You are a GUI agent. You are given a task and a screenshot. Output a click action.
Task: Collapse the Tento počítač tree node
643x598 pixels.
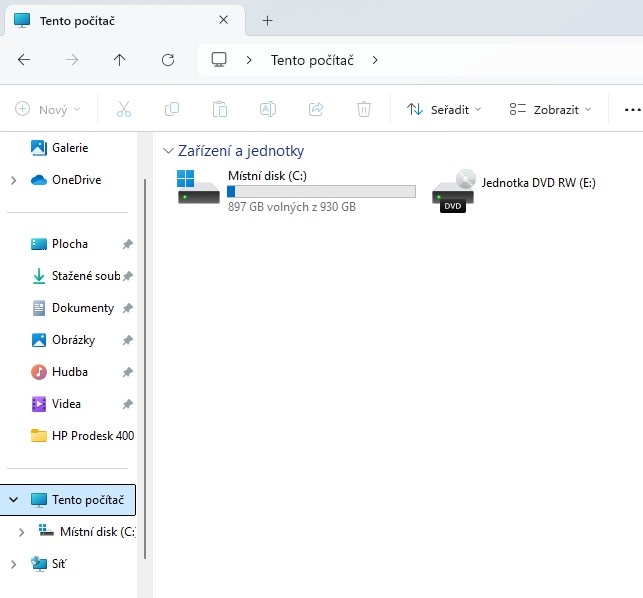(14, 500)
